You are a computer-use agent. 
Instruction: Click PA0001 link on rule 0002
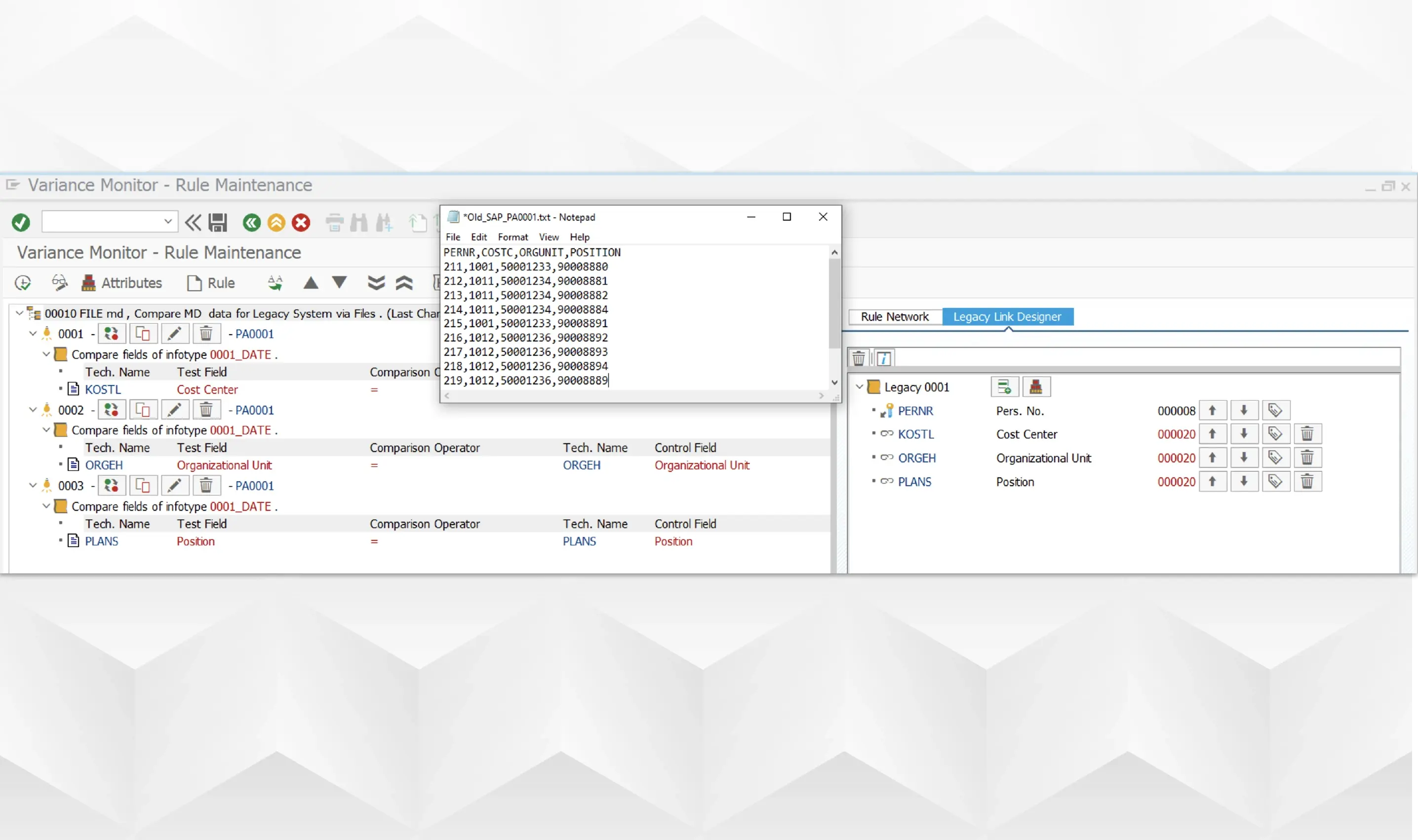pyautogui.click(x=254, y=410)
